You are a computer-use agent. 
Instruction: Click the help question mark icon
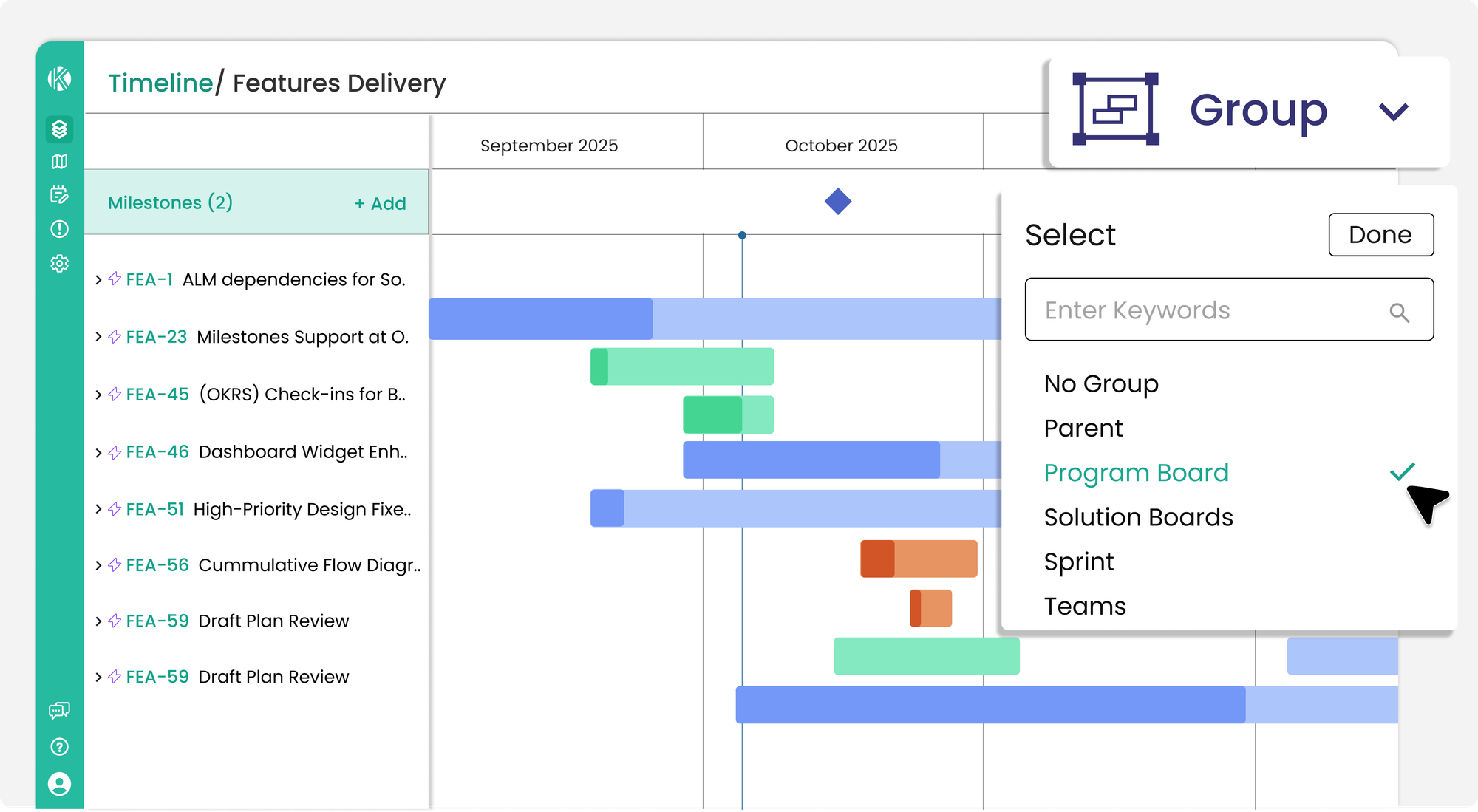click(59, 747)
